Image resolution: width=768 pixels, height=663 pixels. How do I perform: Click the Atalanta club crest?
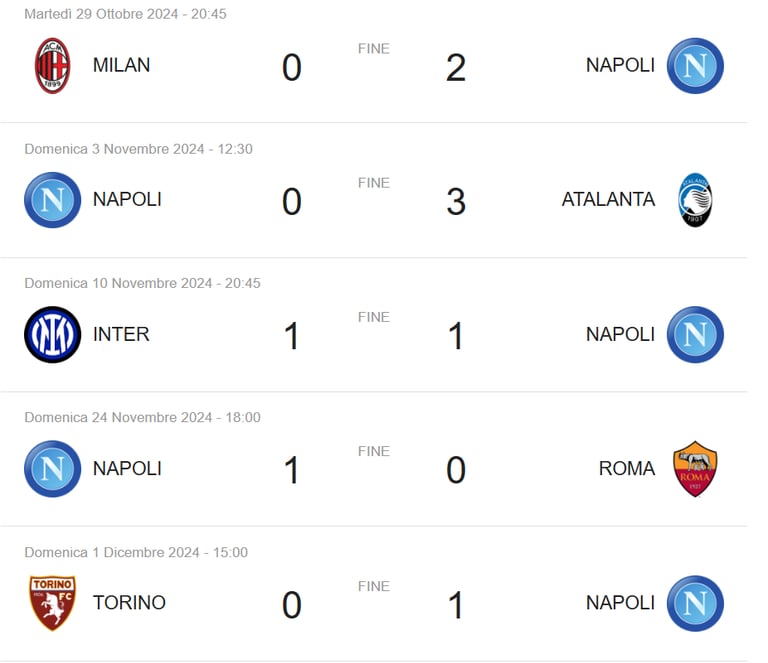pos(695,200)
